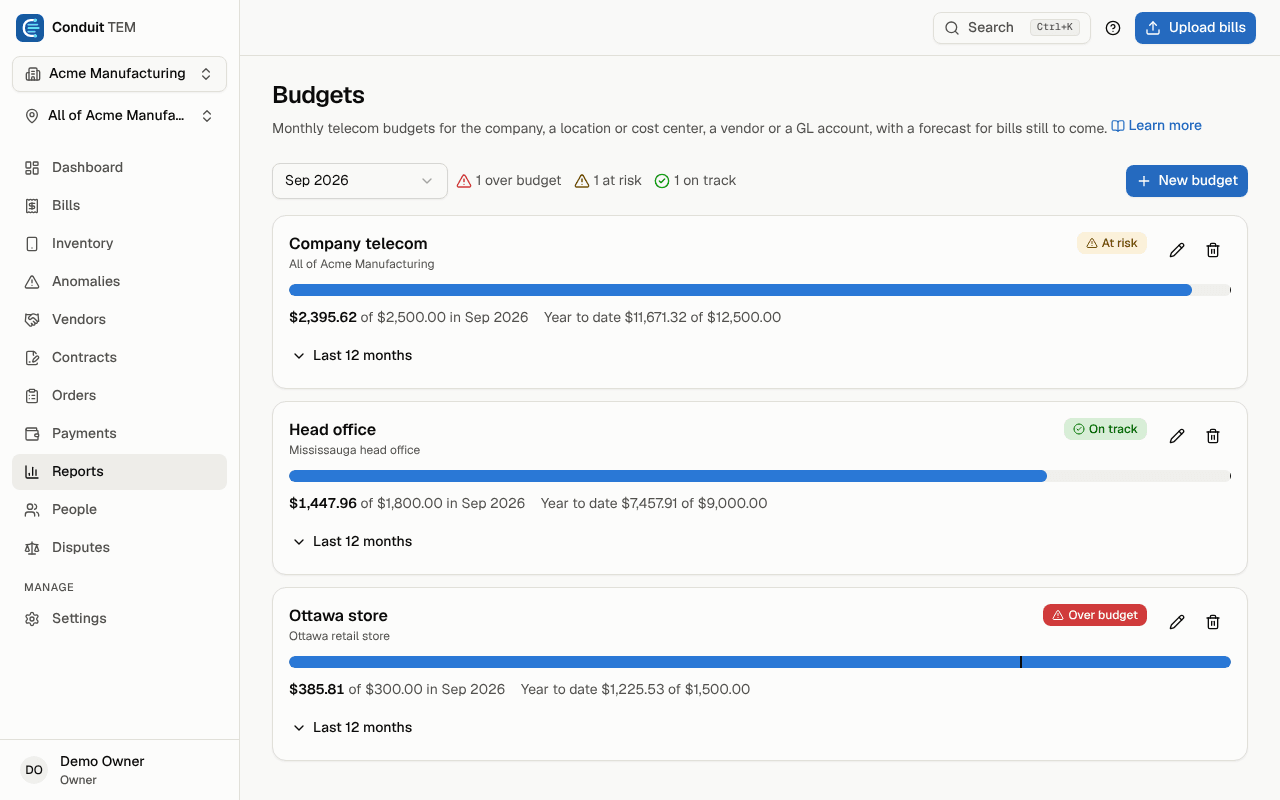The height and width of the screenshot is (800, 1280).
Task: Click the Conduit TEM logo icon
Action: point(30,28)
